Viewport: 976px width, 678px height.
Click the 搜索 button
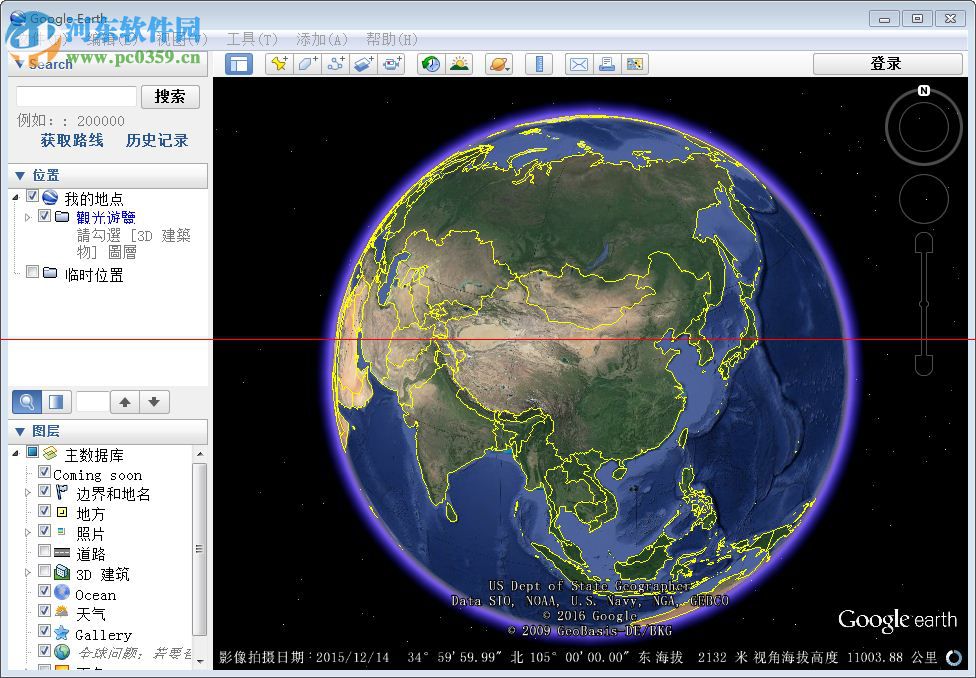[x=171, y=96]
